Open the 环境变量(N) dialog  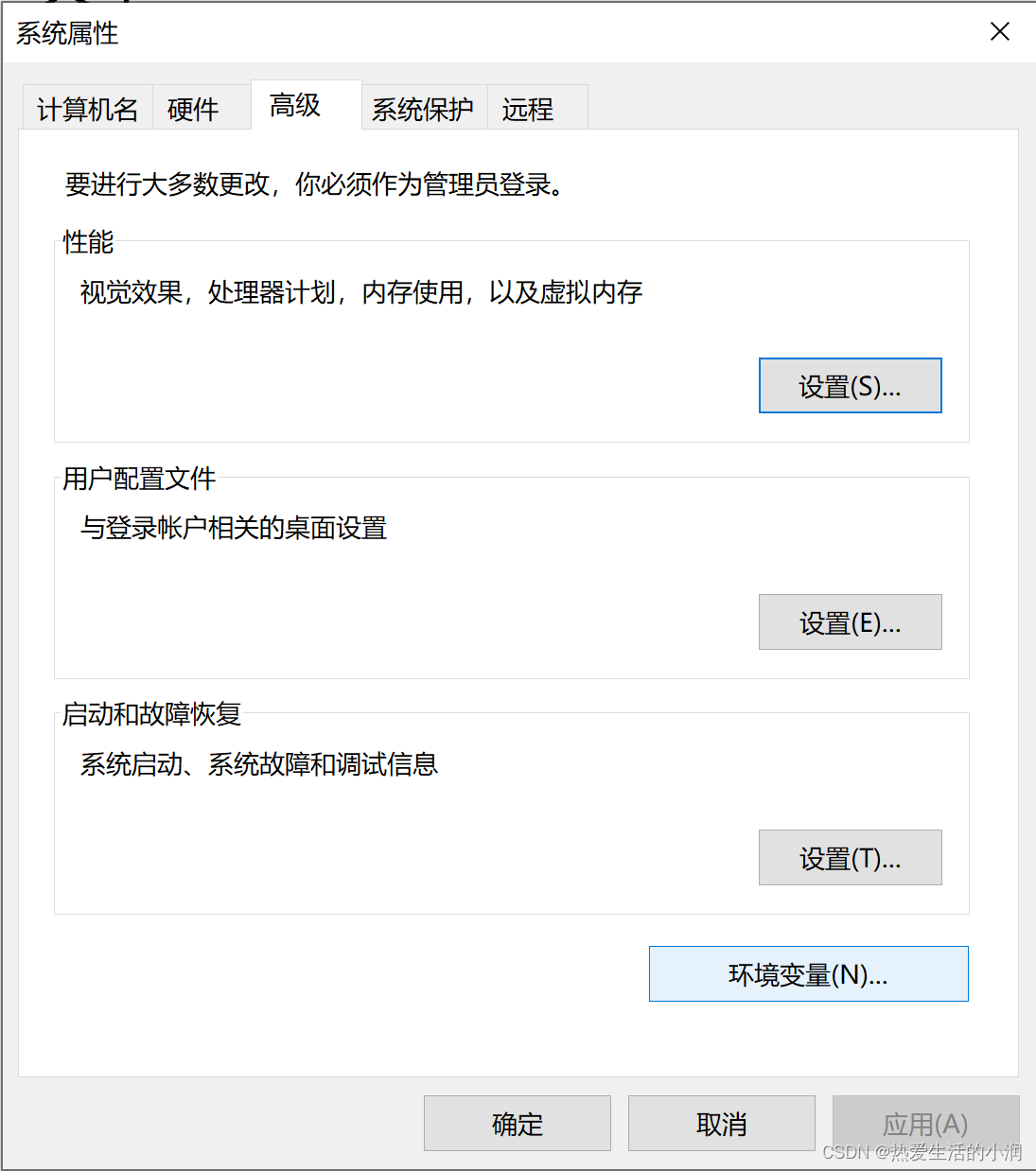[x=807, y=973]
